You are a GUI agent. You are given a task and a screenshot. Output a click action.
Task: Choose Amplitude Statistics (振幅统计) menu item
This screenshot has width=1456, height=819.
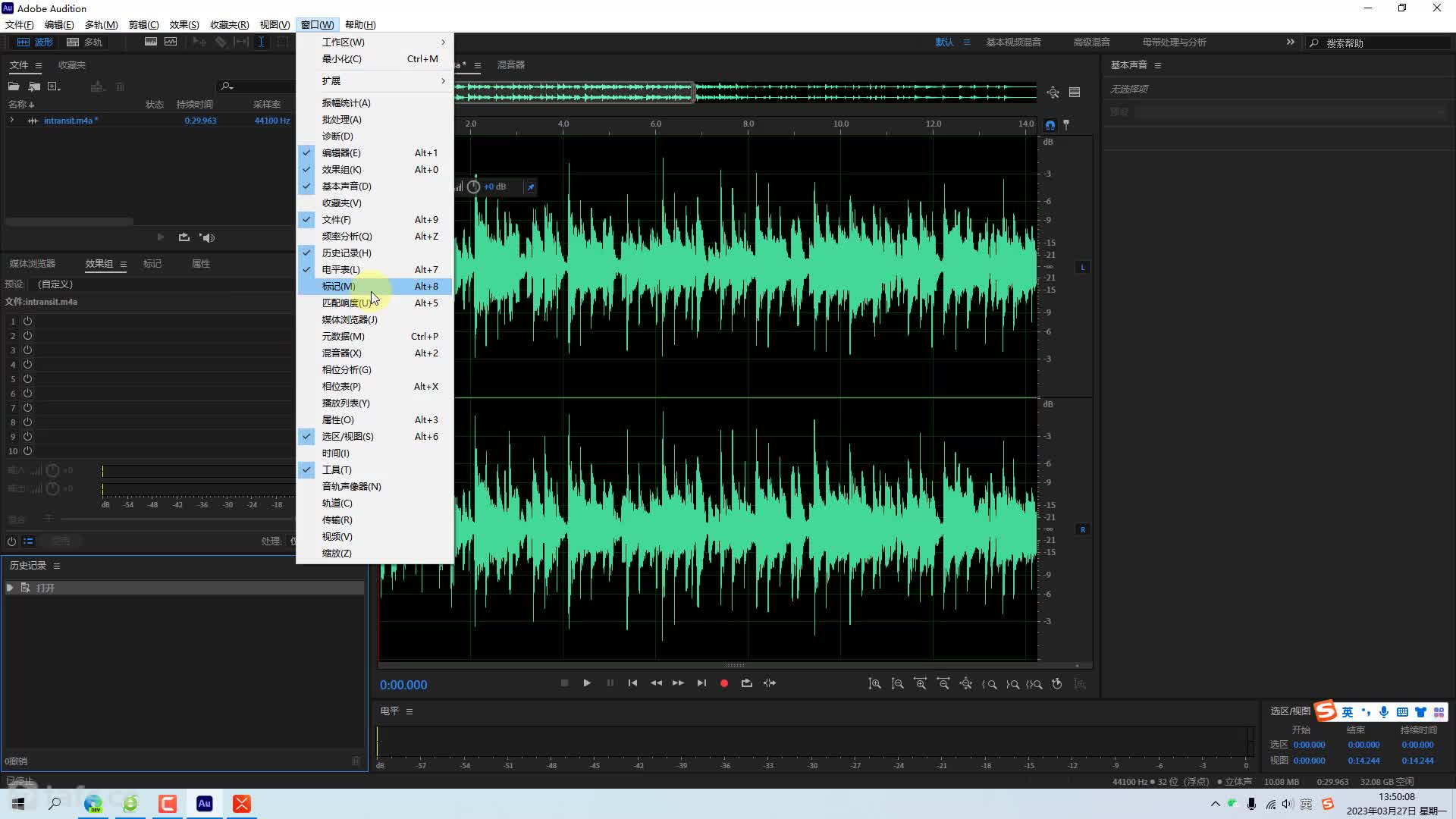375,103
